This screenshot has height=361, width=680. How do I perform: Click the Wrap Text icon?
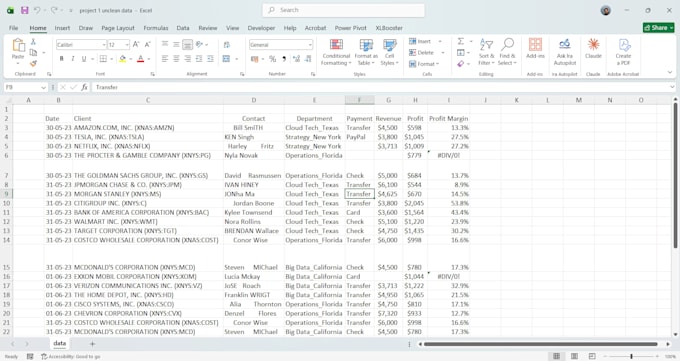click(x=226, y=45)
